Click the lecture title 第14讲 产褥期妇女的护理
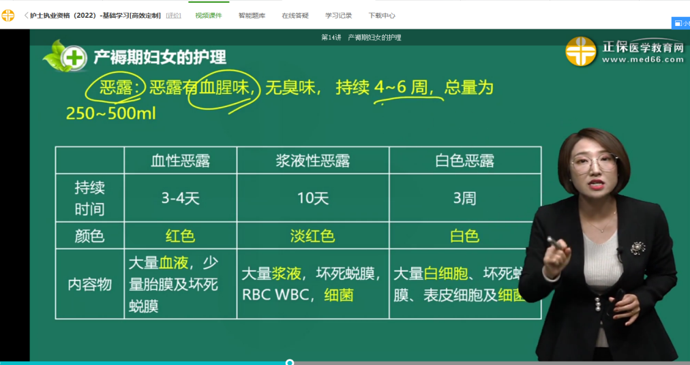The image size is (690, 365). coord(361,38)
